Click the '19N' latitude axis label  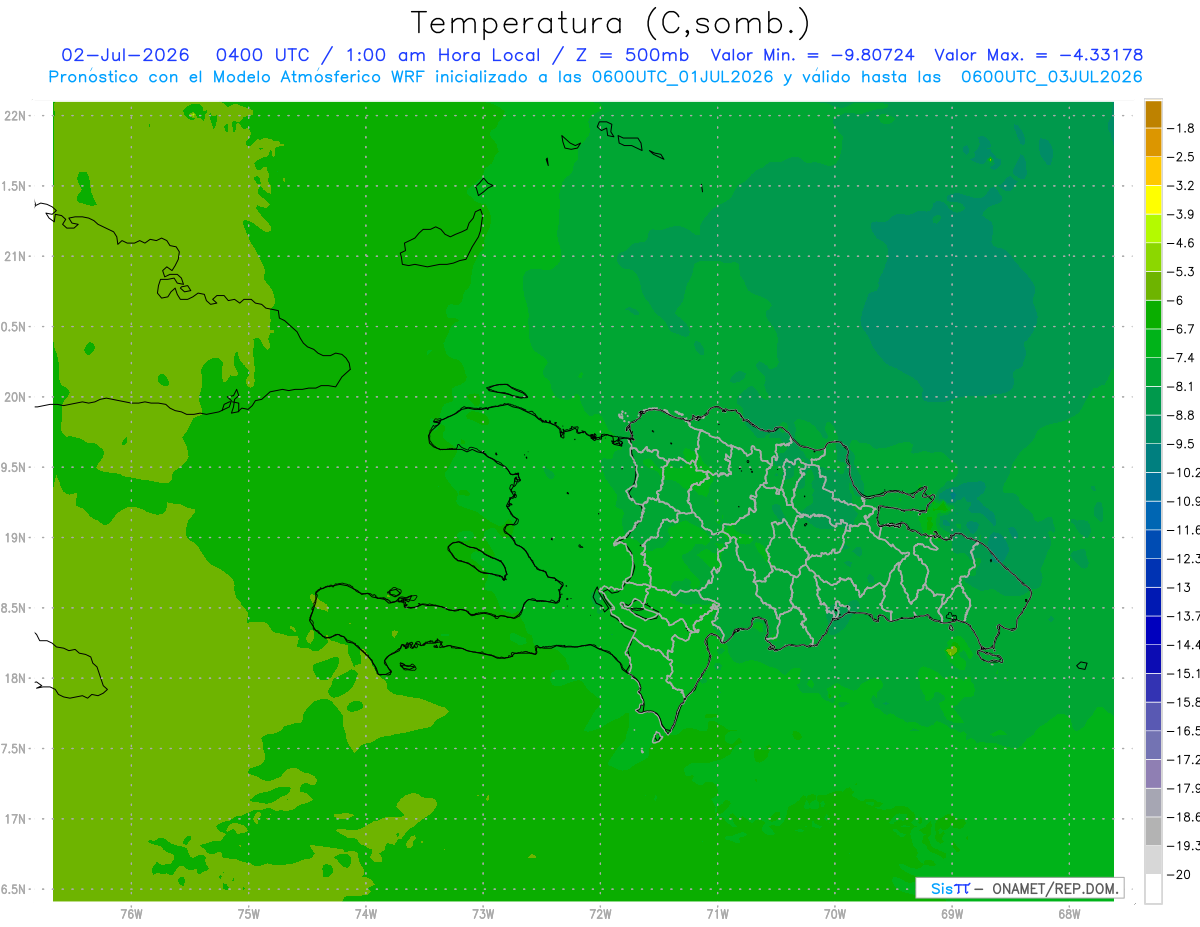(15, 538)
